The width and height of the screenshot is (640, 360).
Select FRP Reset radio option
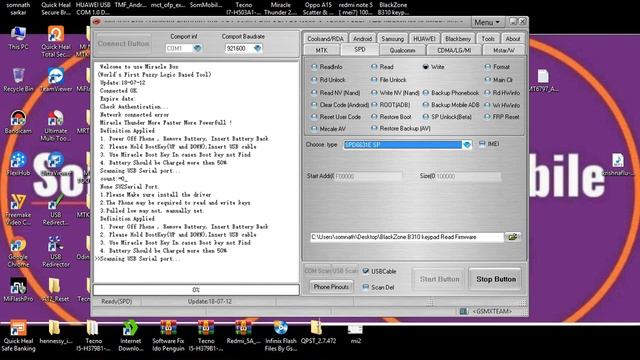pyautogui.click(x=487, y=117)
